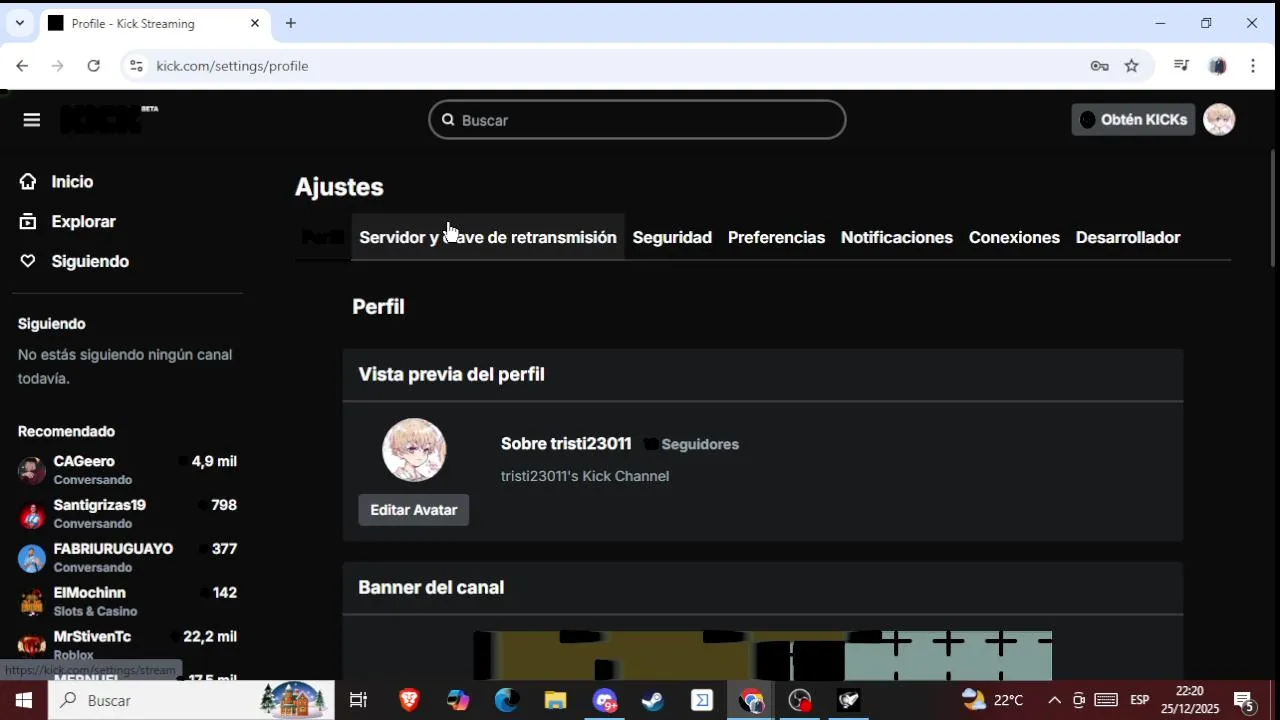This screenshot has width=1280, height=720.
Task: Click the Santigrizas19 channel avatar
Action: coord(32,514)
